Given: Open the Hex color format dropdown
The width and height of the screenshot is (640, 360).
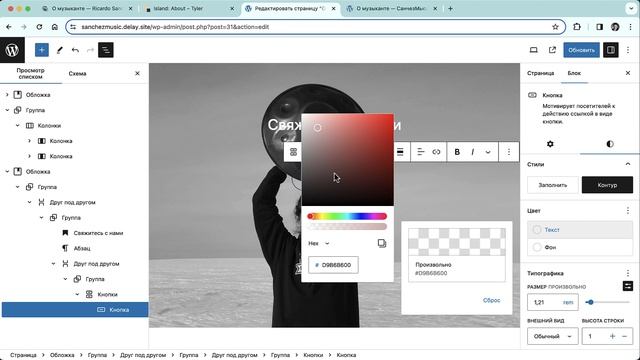Looking at the screenshot, I should [319, 243].
